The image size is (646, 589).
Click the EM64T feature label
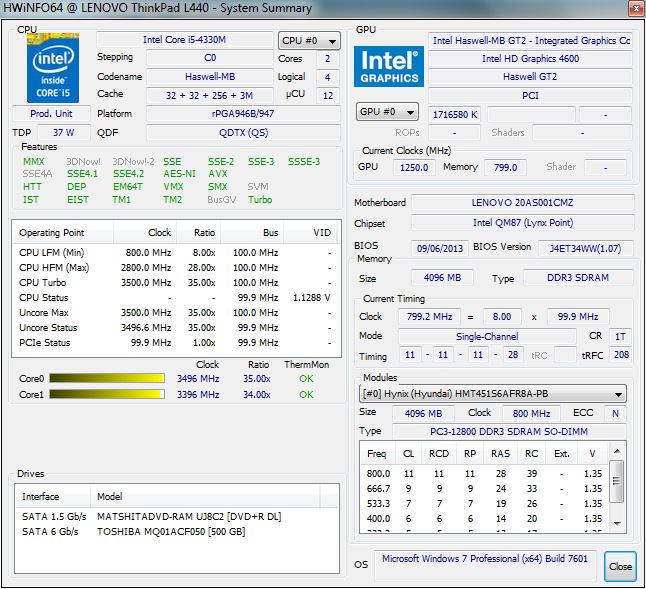coord(128,187)
